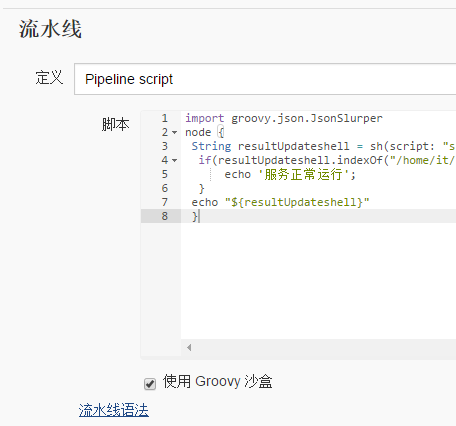Collapse the node block fold arrow on line 2

click(175, 133)
